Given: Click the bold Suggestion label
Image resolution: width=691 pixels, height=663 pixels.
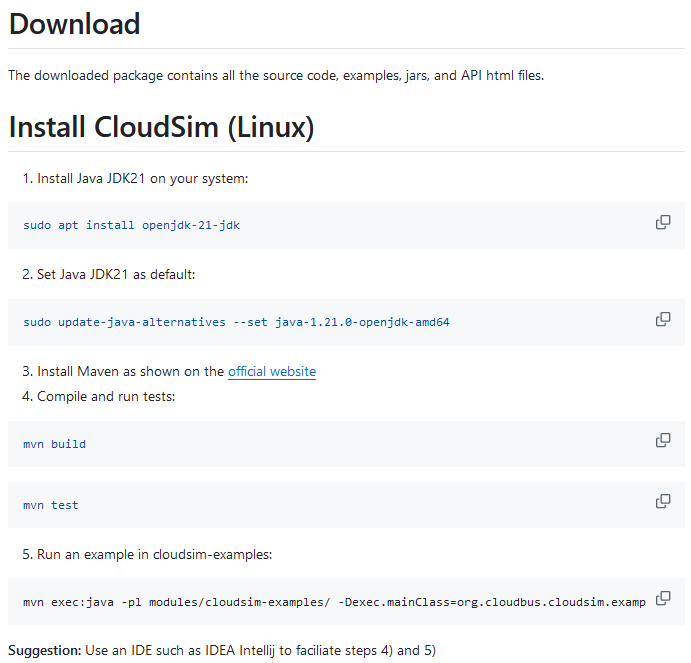Looking at the screenshot, I should [x=45, y=651].
